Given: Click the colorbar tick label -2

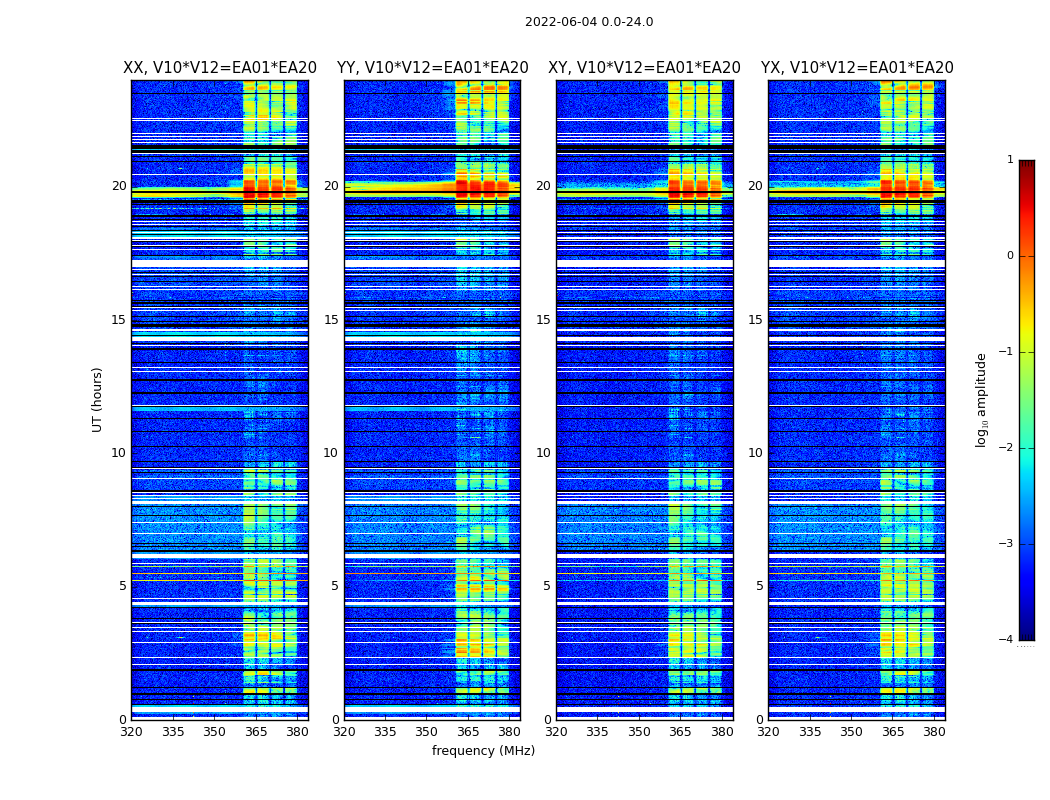Looking at the screenshot, I should tap(1007, 448).
